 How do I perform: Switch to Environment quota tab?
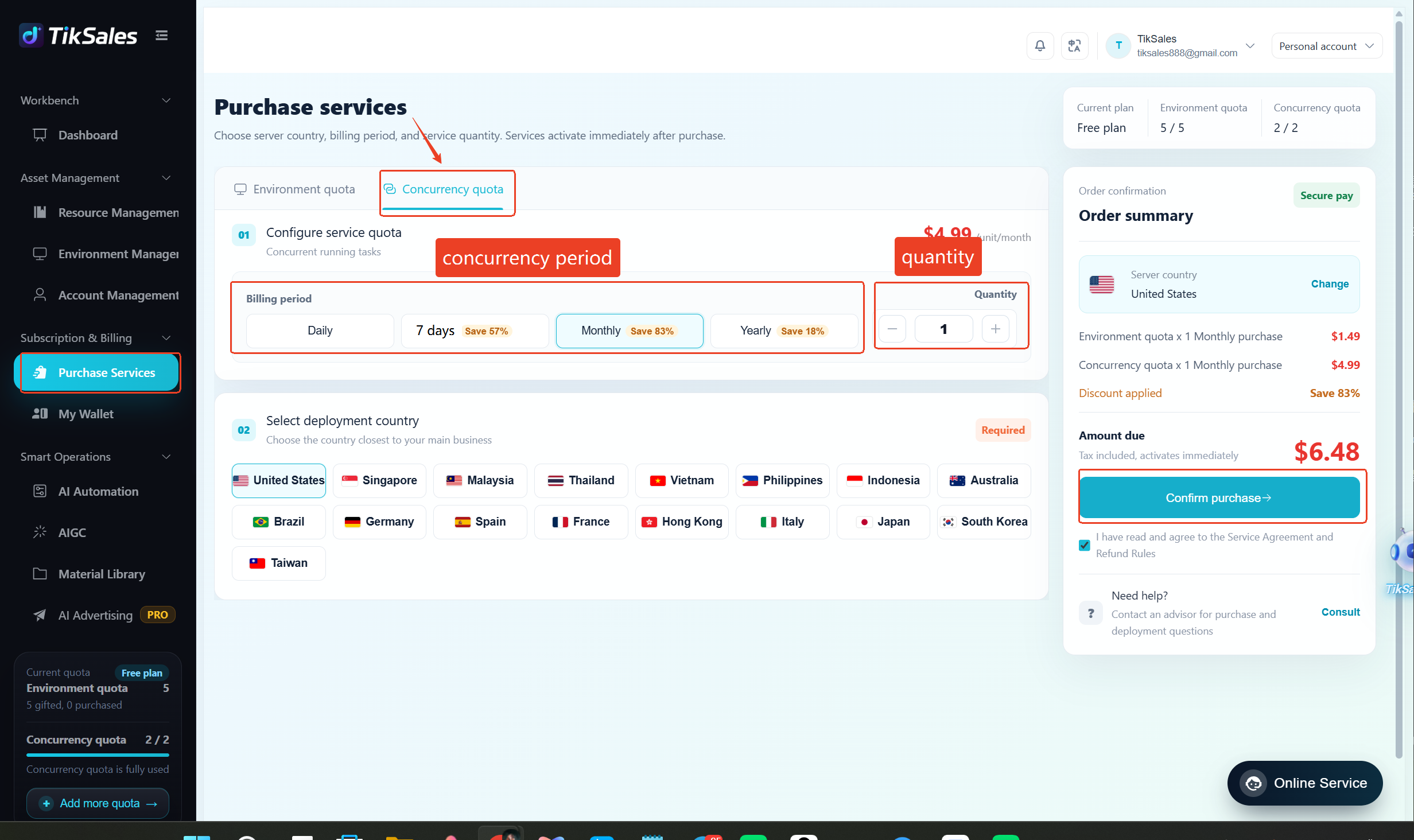[x=295, y=189]
